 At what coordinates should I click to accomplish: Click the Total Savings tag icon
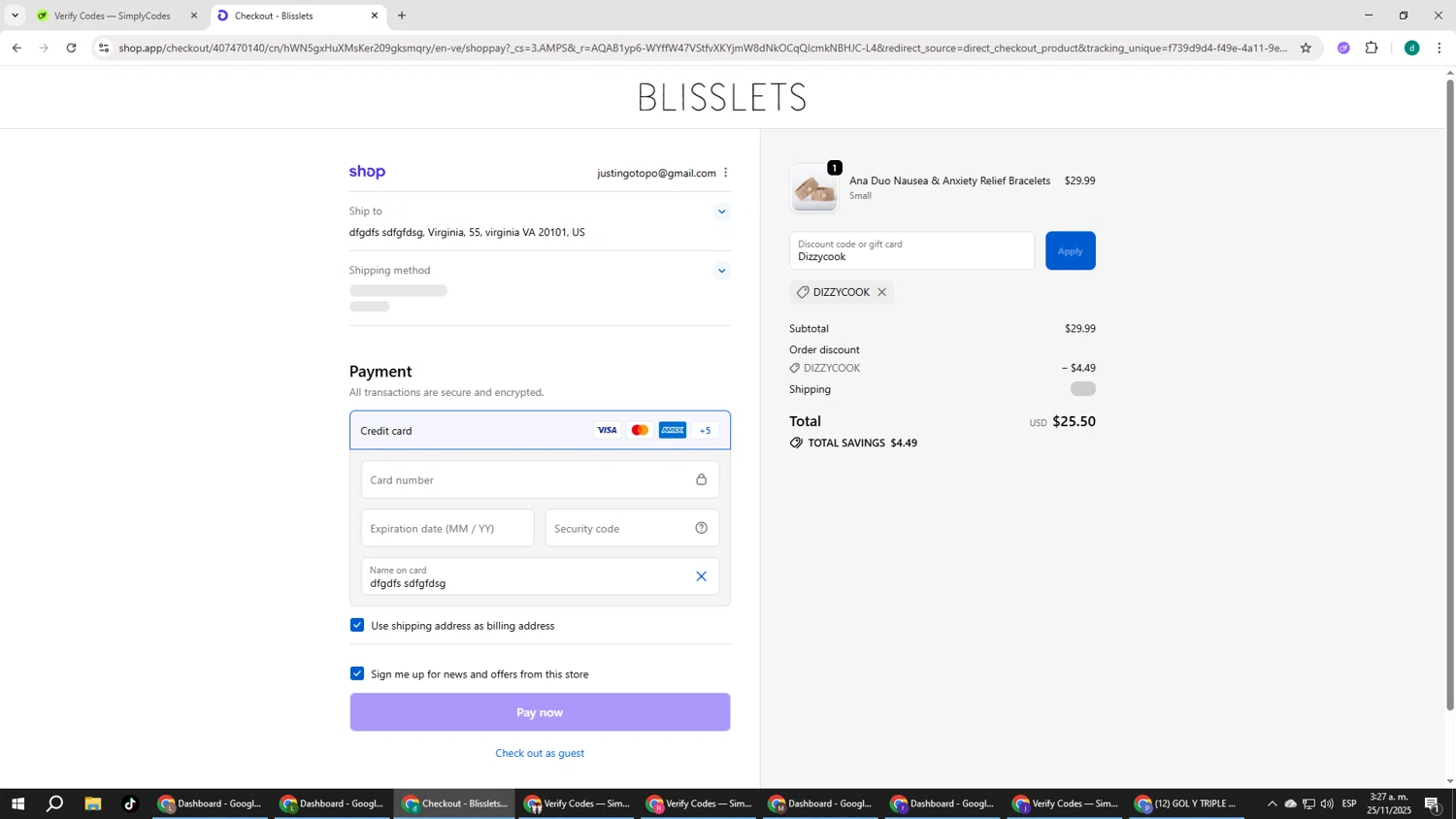(796, 442)
